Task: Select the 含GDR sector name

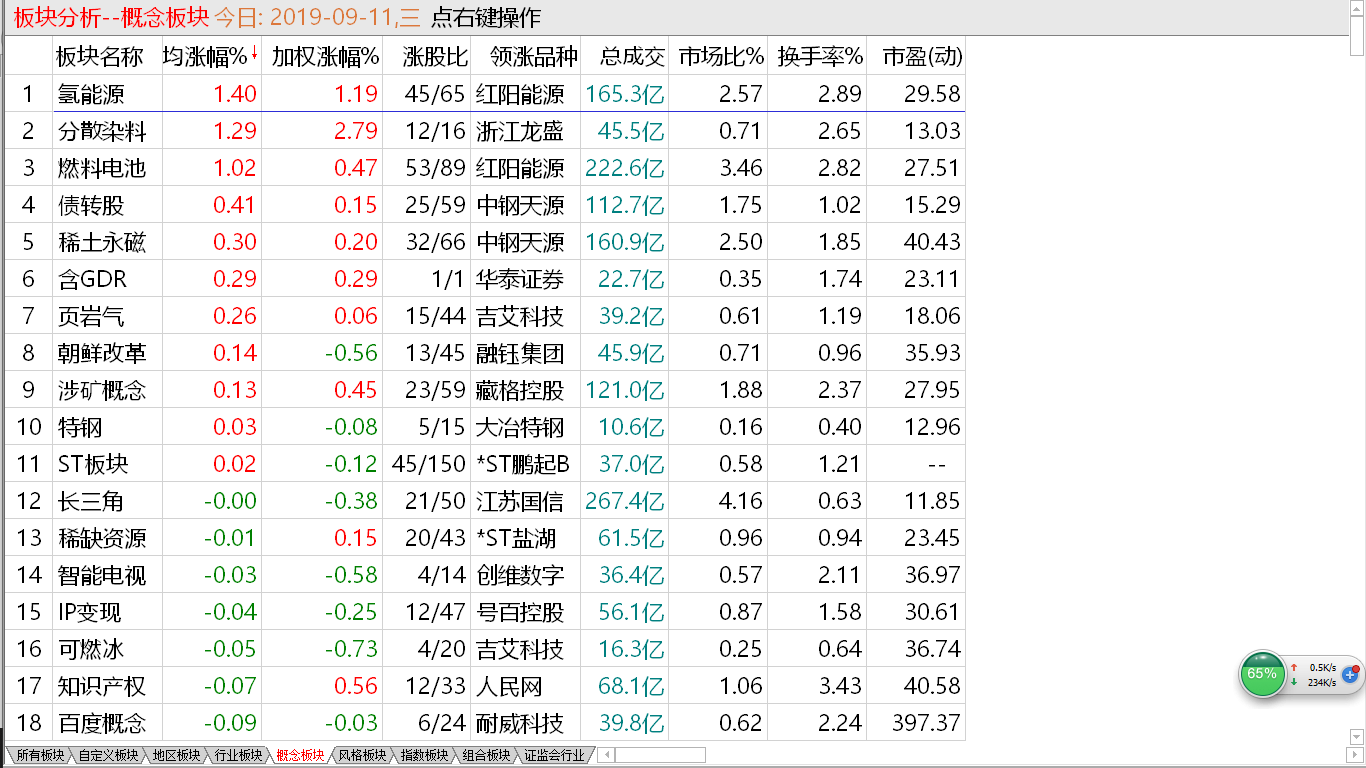Action: [x=91, y=279]
